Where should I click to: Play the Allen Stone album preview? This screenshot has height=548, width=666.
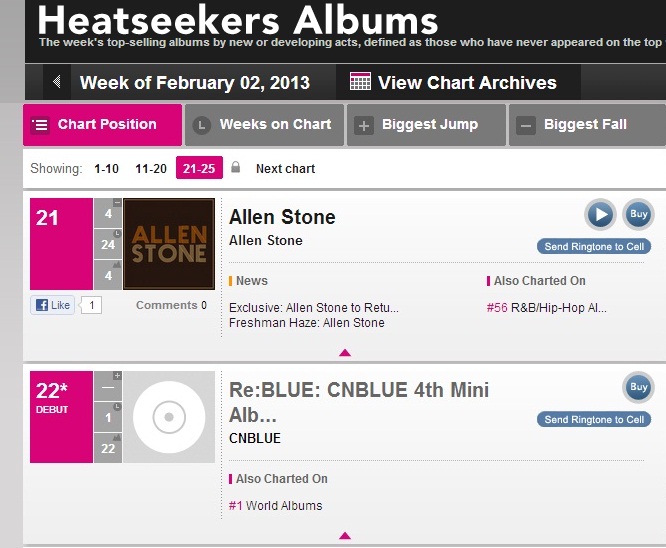click(x=600, y=215)
